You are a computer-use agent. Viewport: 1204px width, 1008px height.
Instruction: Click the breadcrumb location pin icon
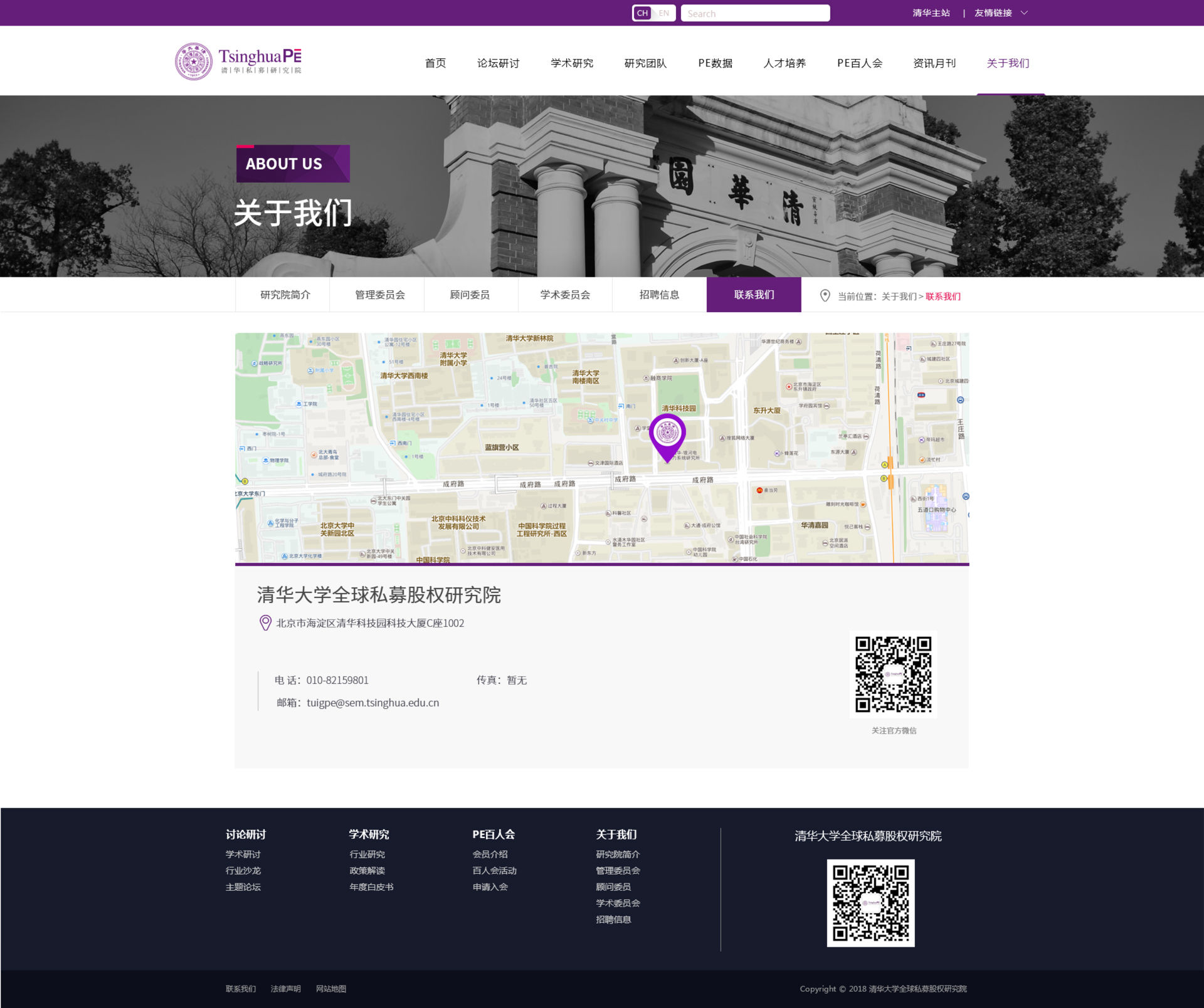825,295
